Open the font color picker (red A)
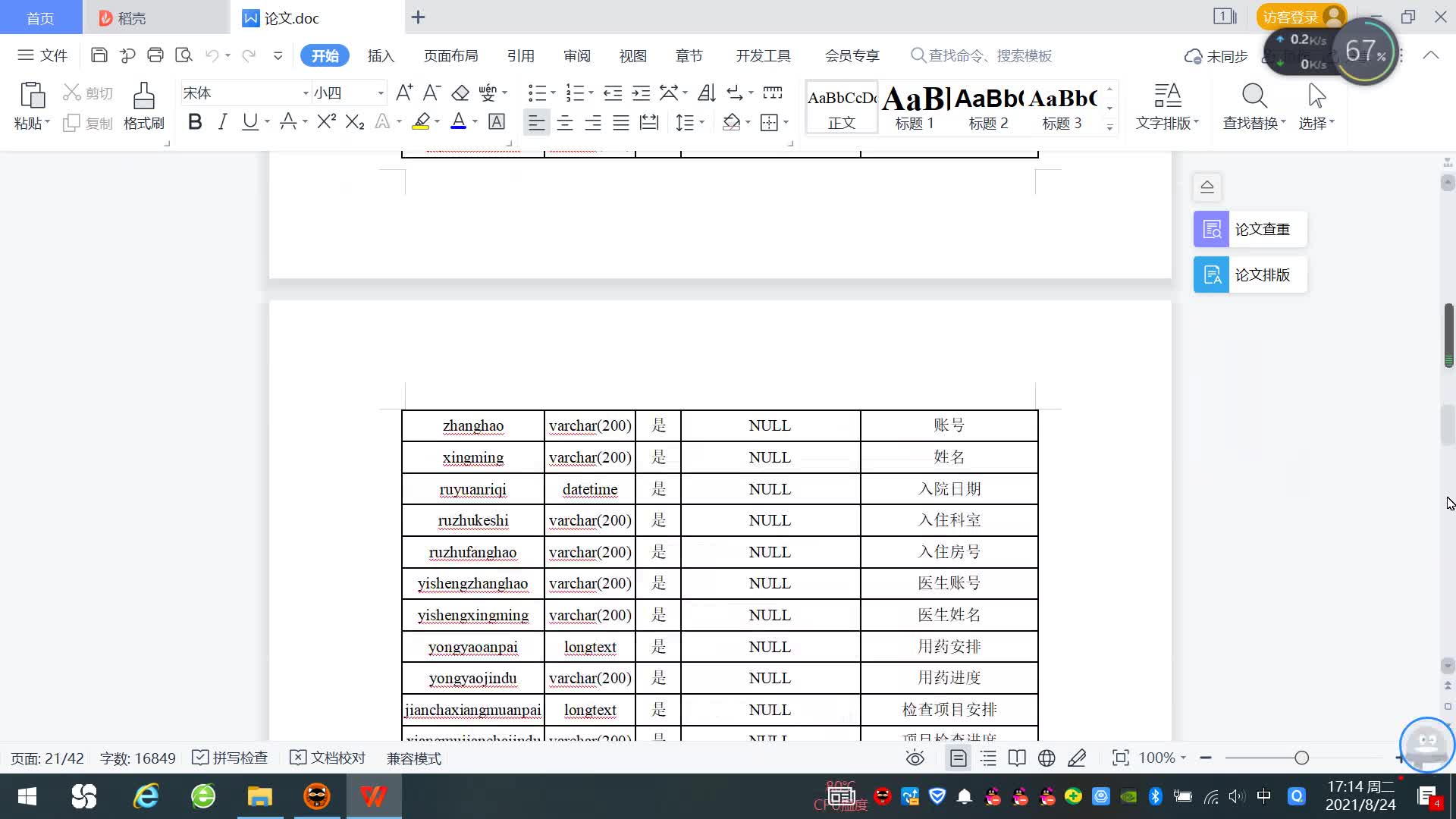Image resolution: width=1456 pixels, height=819 pixels. coord(475,122)
